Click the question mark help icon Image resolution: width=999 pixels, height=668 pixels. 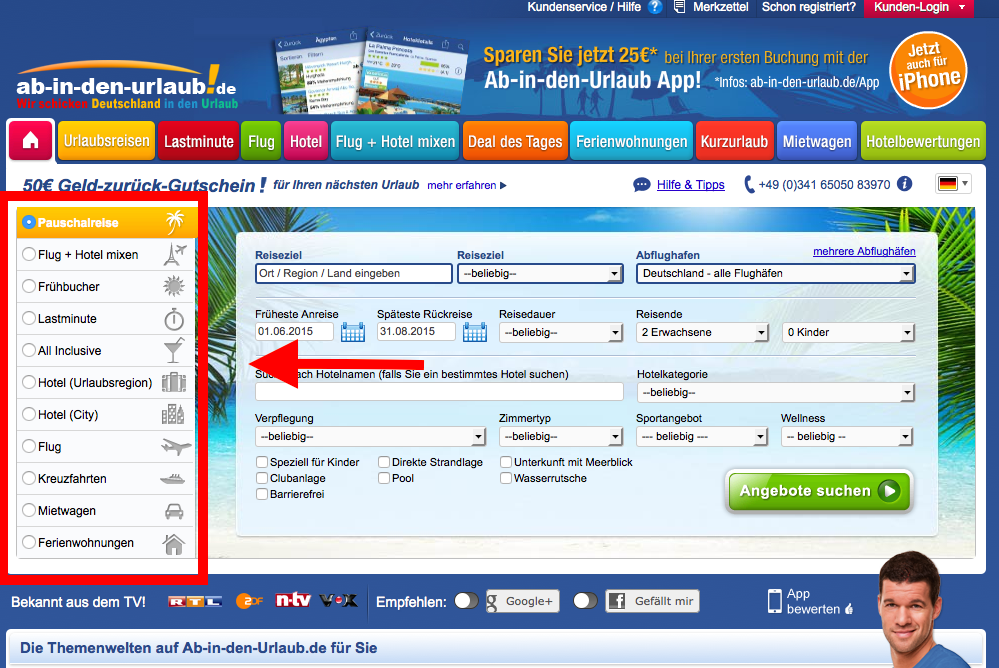[654, 7]
